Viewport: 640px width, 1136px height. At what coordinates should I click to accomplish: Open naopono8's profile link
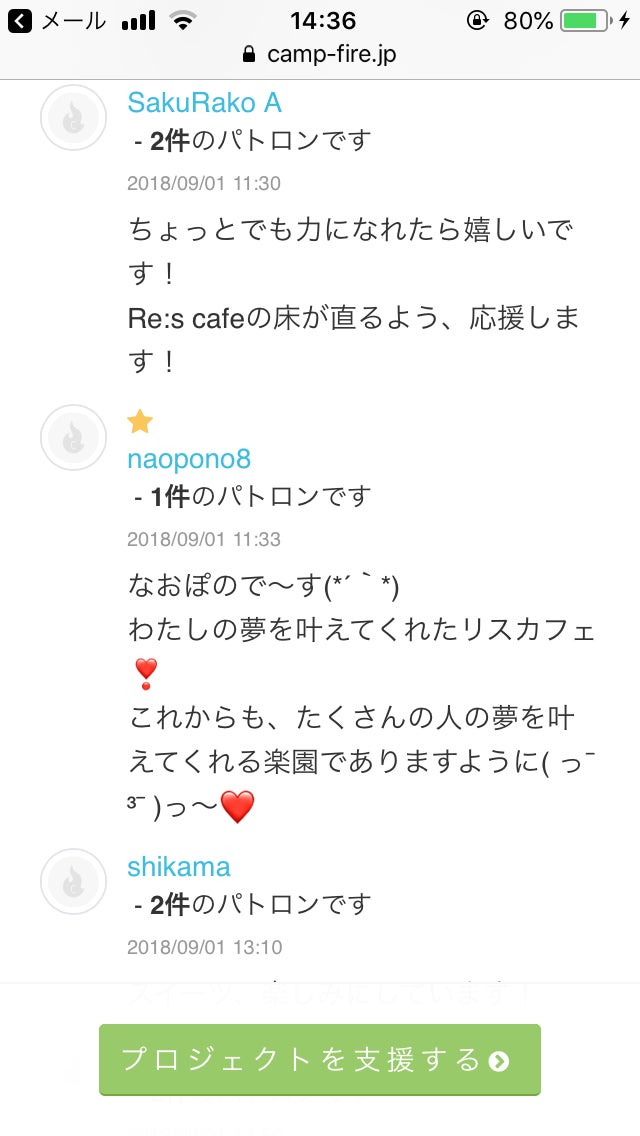(189, 459)
